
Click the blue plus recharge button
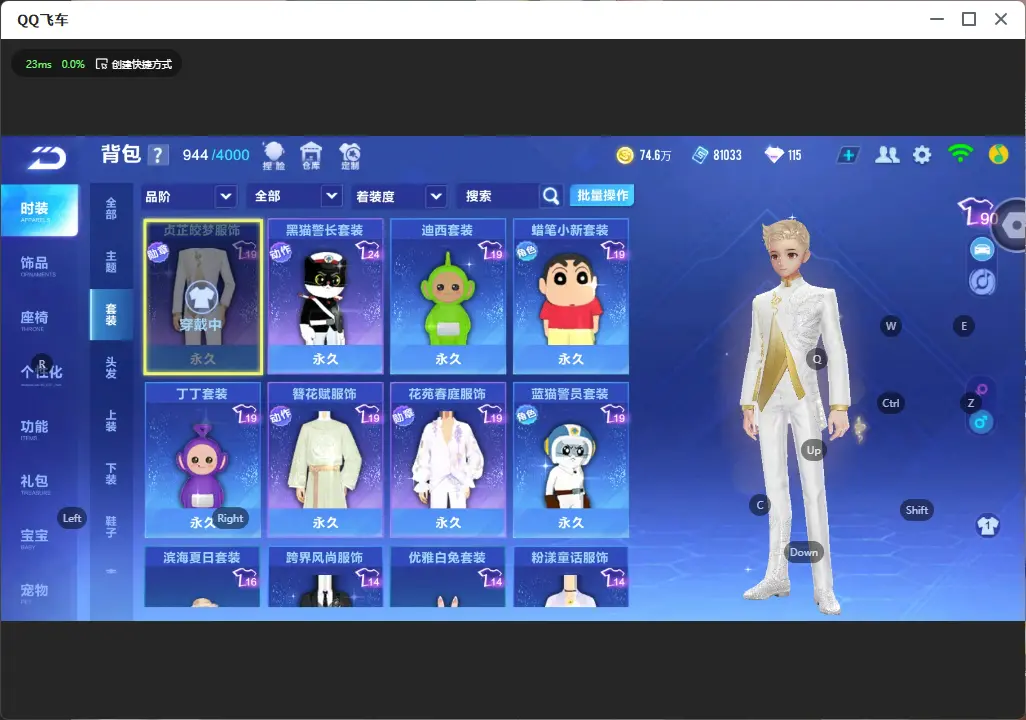click(x=848, y=155)
